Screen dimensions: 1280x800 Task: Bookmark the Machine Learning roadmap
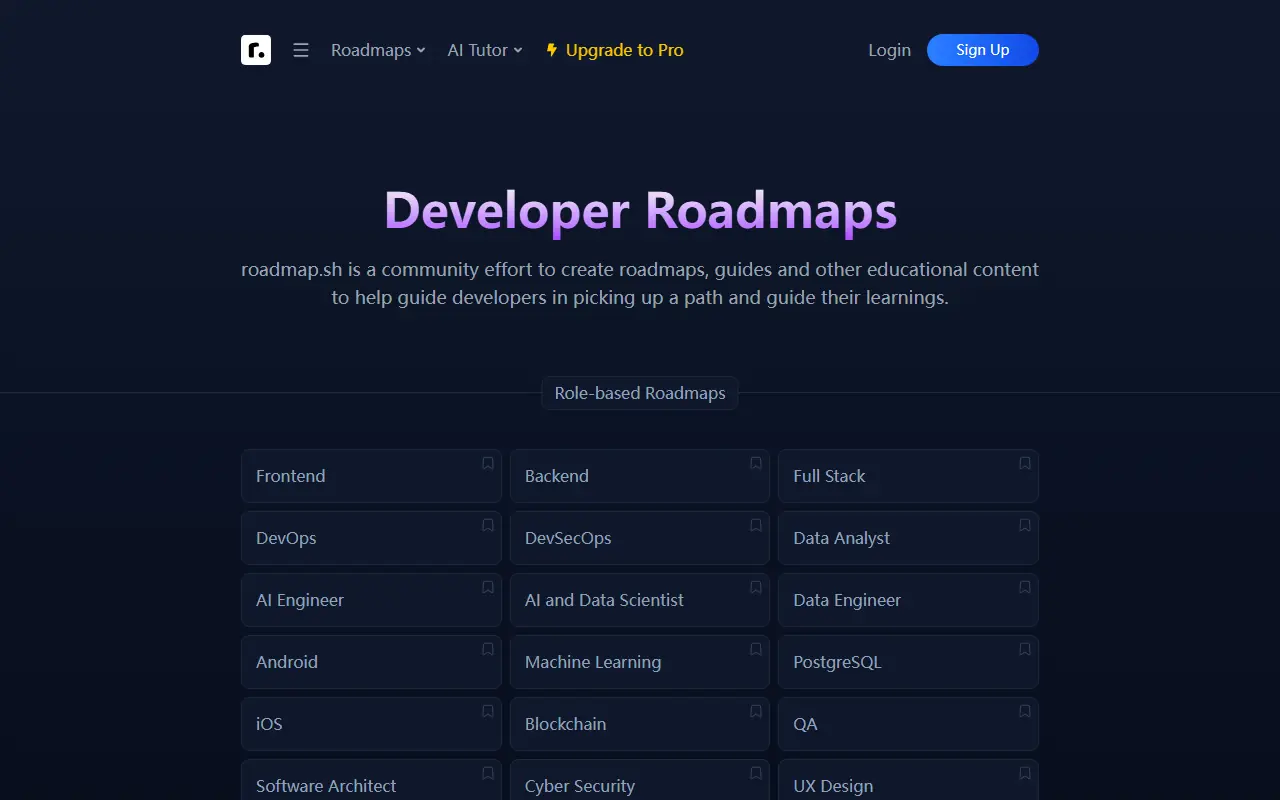pyautogui.click(x=756, y=649)
